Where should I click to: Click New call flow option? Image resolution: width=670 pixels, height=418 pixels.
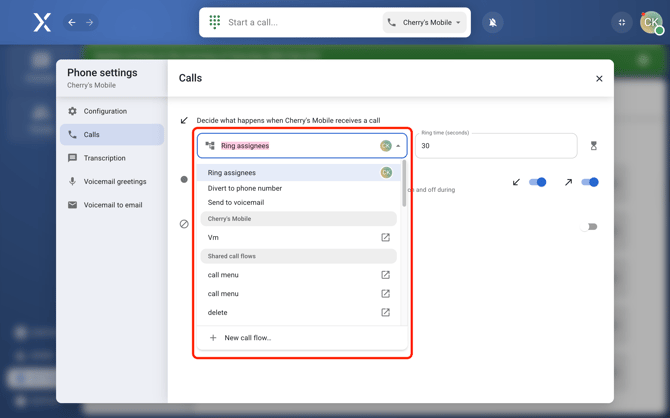pyautogui.click(x=247, y=338)
